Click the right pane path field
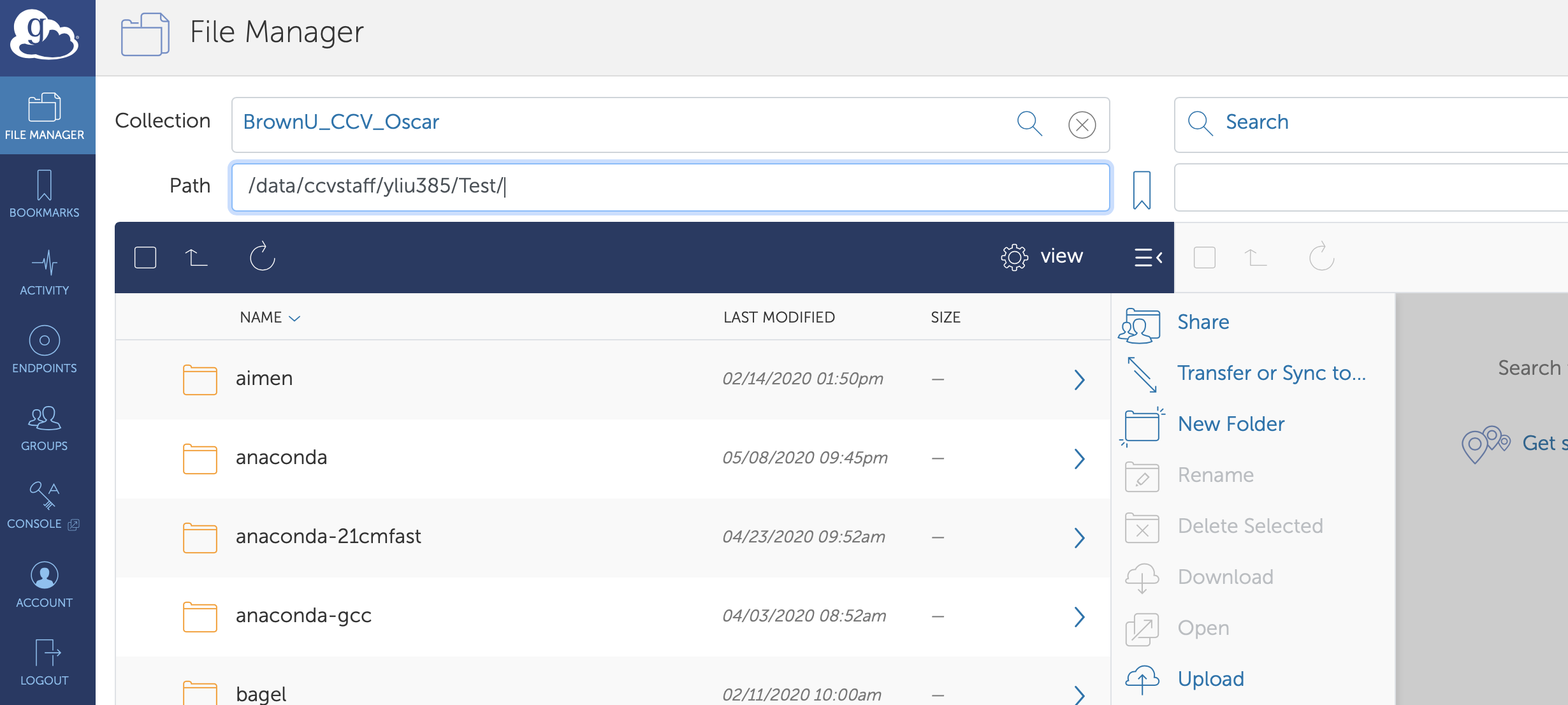 point(1371,187)
